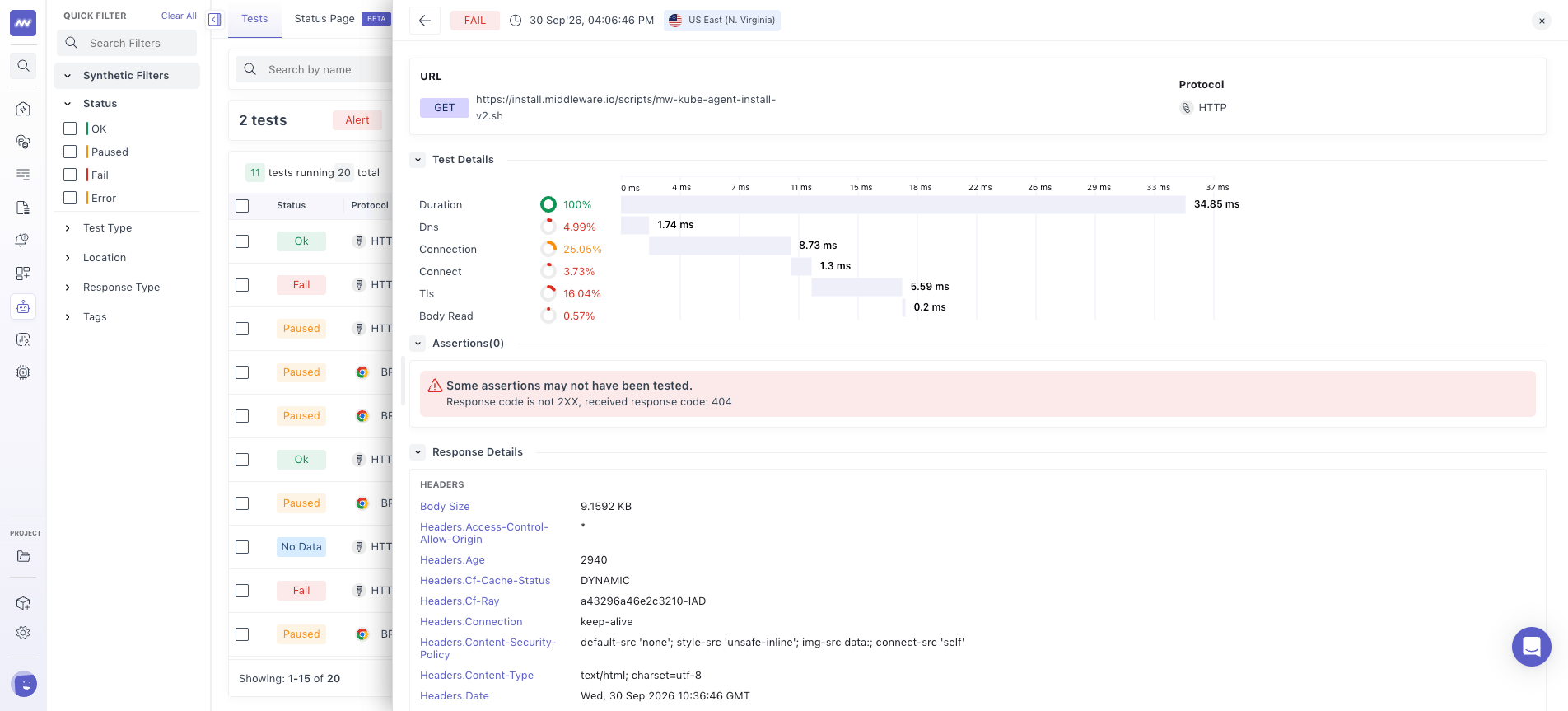Open the real user monitoring icon
The height and width of the screenshot is (711, 1568).
23,339
